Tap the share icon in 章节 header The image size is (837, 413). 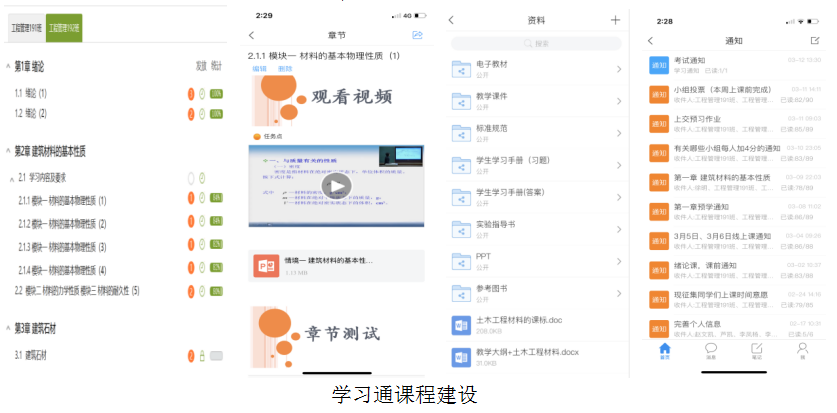point(417,36)
